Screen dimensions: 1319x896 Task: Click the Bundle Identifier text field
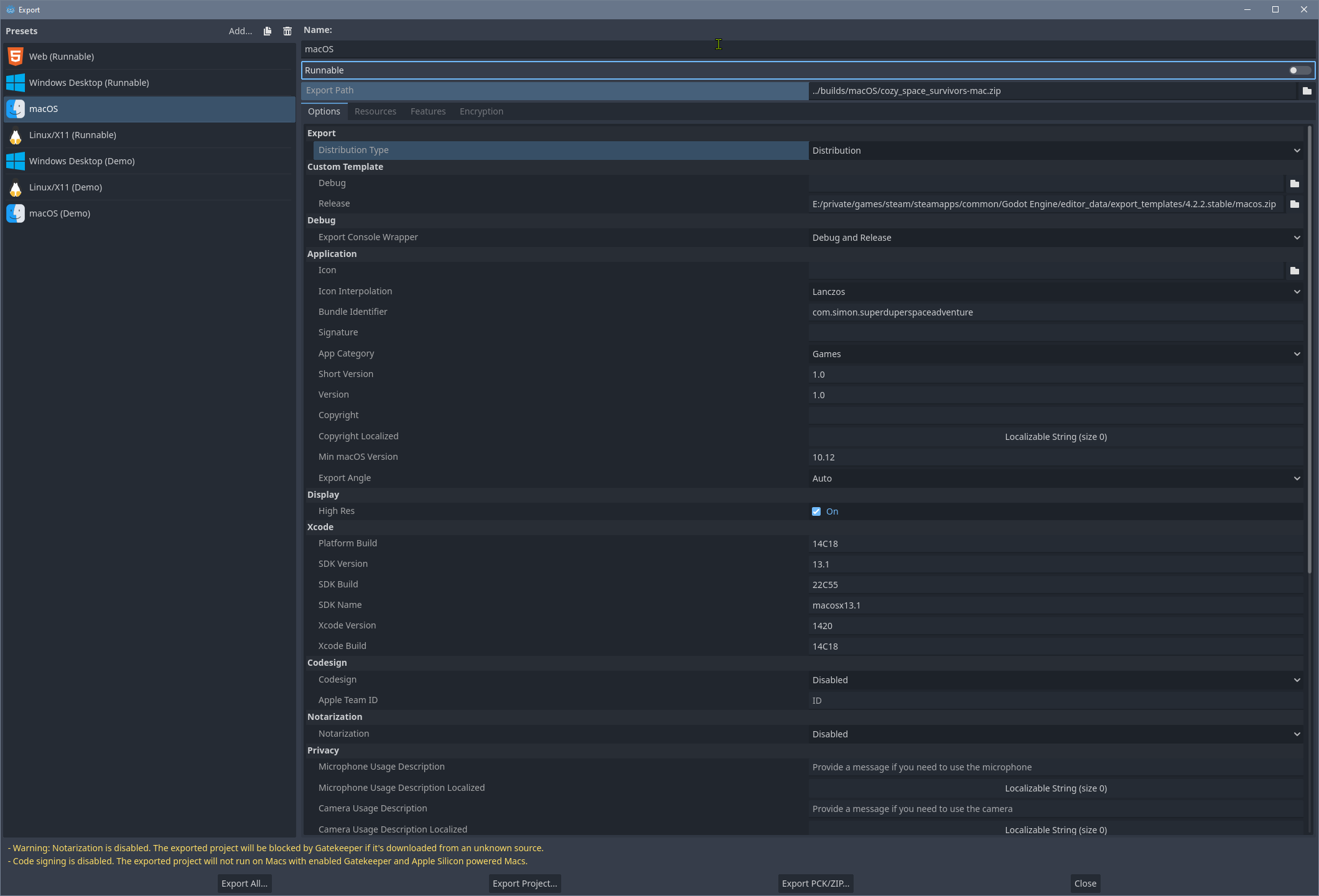[1055, 312]
